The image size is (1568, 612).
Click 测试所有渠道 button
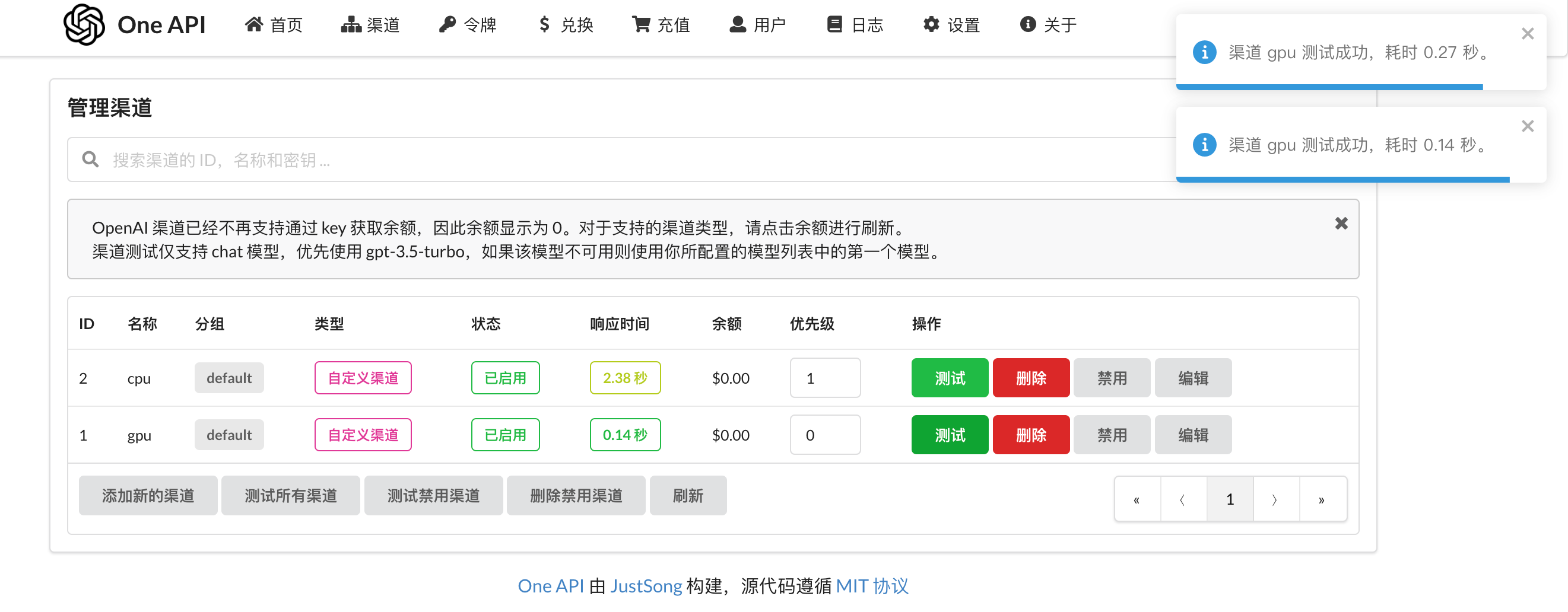click(290, 496)
